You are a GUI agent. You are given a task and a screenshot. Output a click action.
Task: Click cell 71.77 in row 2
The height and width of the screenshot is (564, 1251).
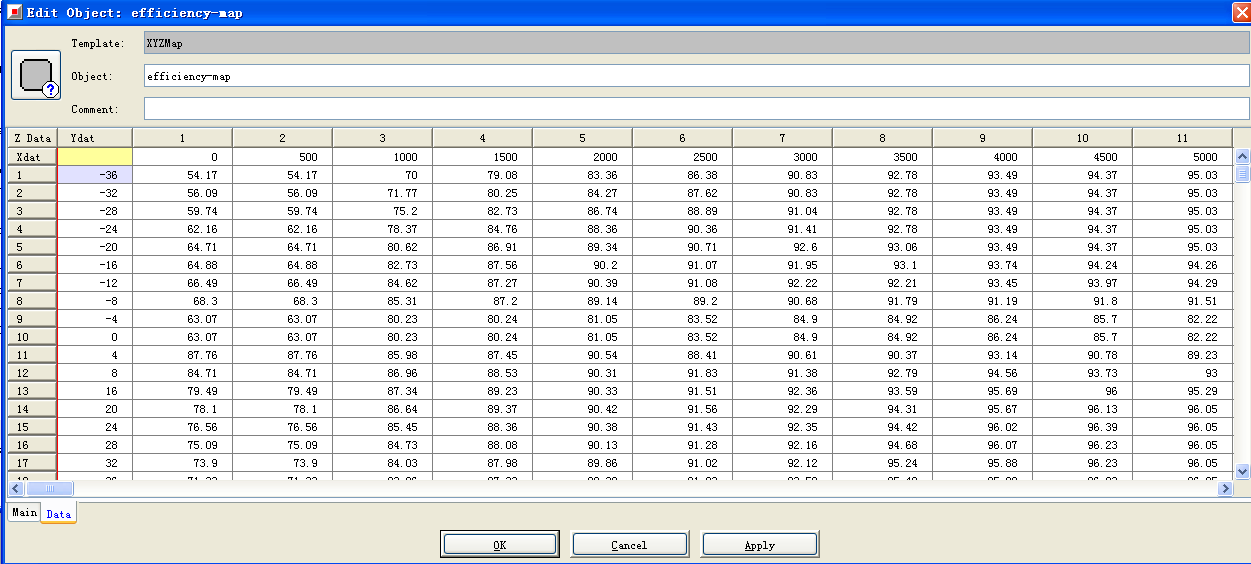coord(382,193)
